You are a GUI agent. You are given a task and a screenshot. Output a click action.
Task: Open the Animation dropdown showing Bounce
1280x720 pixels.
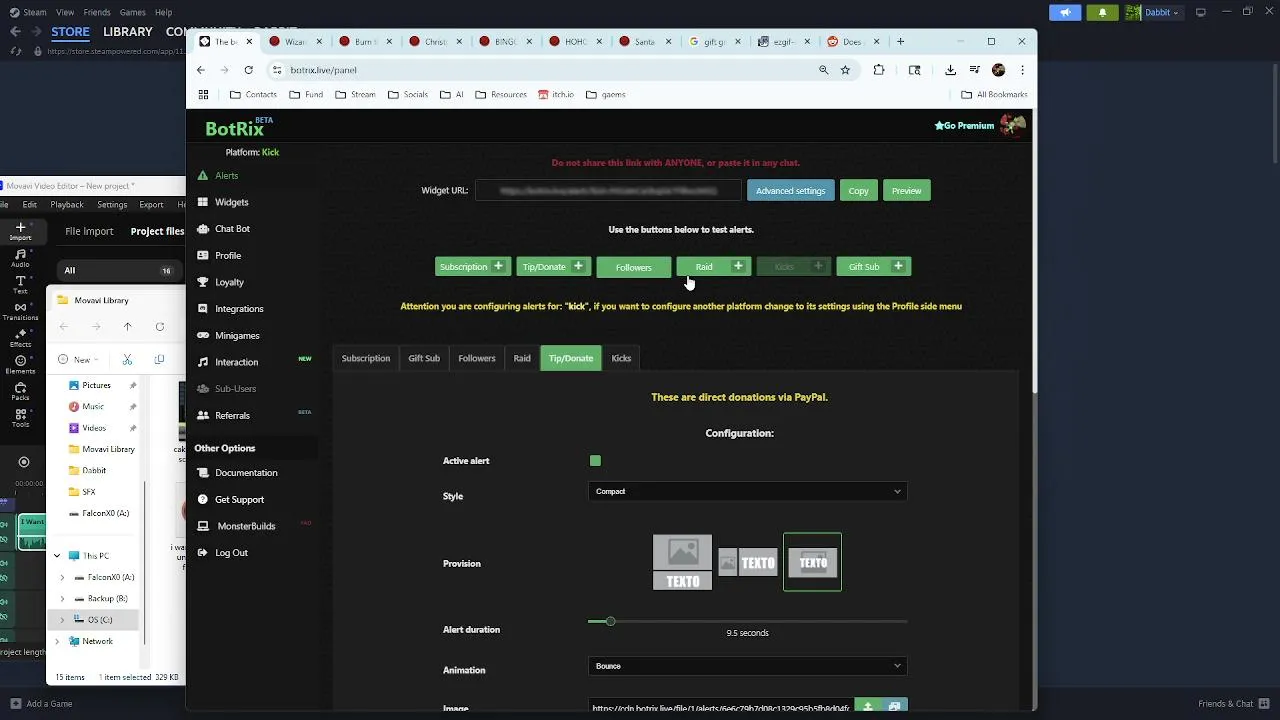point(747,666)
